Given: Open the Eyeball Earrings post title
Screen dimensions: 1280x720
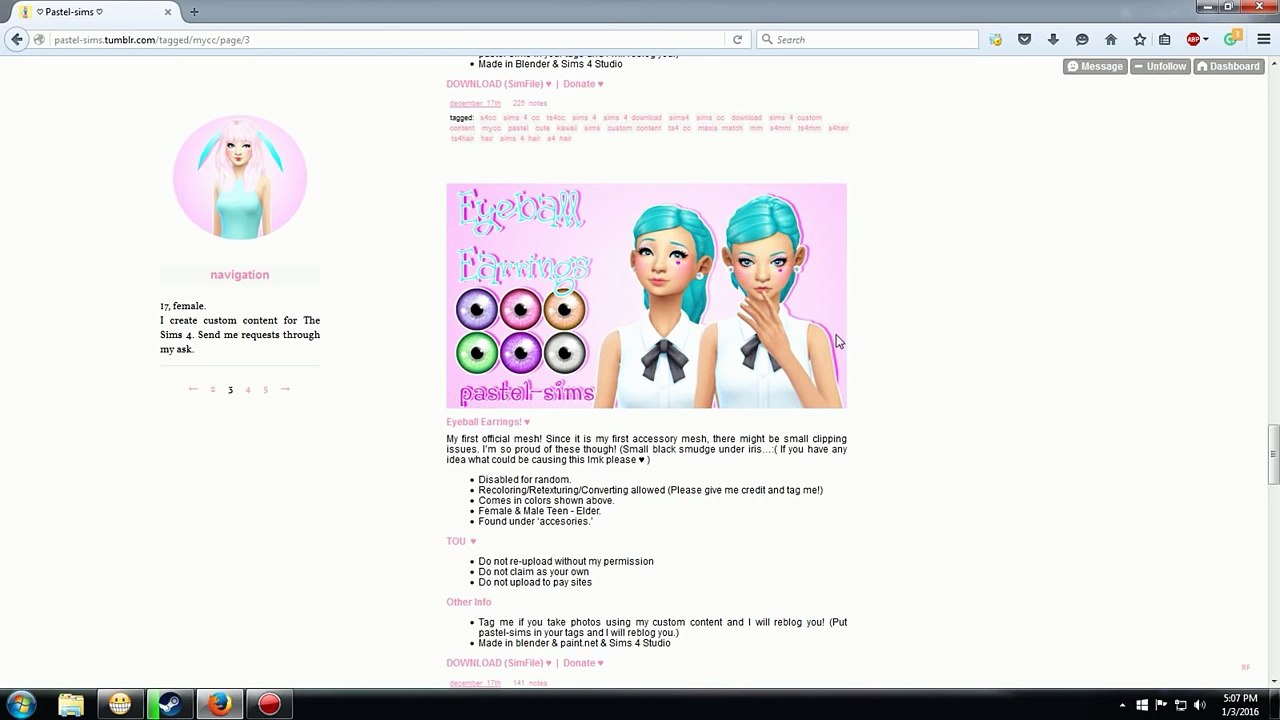Looking at the screenshot, I should [488, 422].
